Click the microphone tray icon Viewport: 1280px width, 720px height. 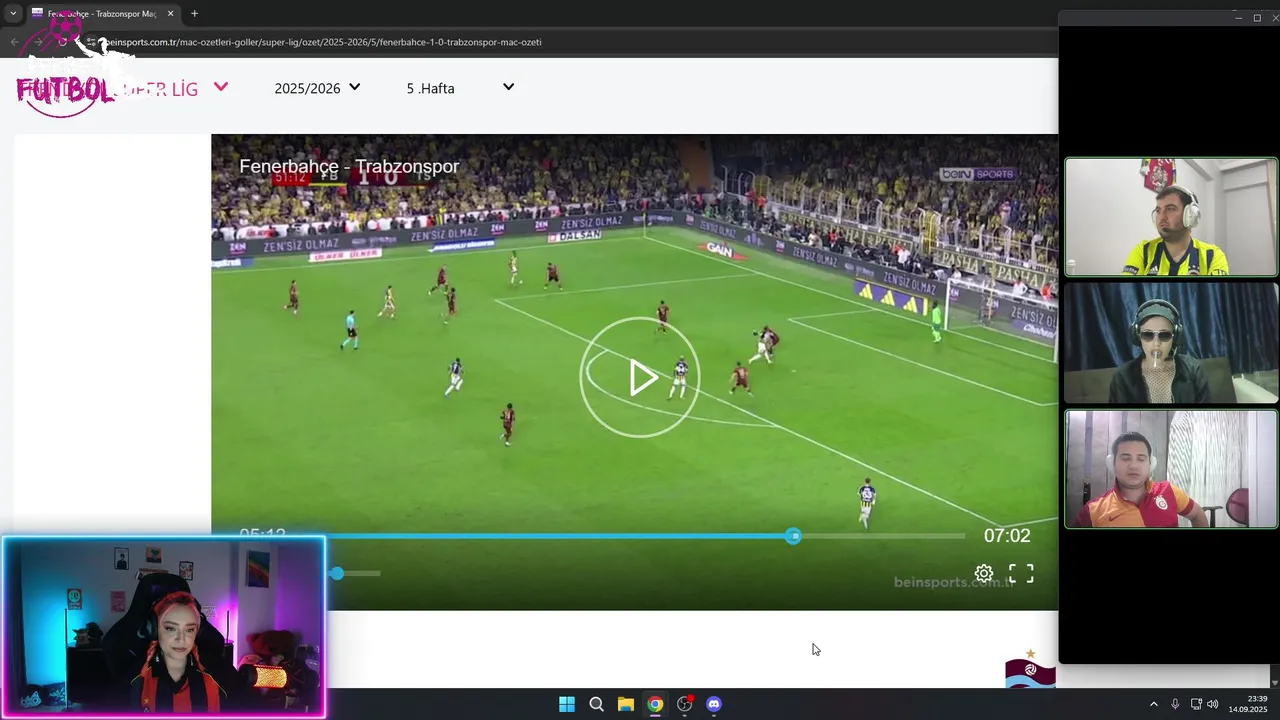click(x=1175, y=704)
